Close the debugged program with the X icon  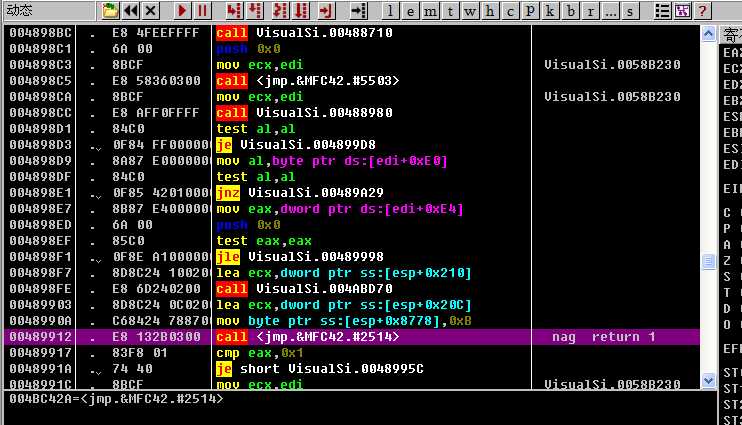click(x=151, y=10)
